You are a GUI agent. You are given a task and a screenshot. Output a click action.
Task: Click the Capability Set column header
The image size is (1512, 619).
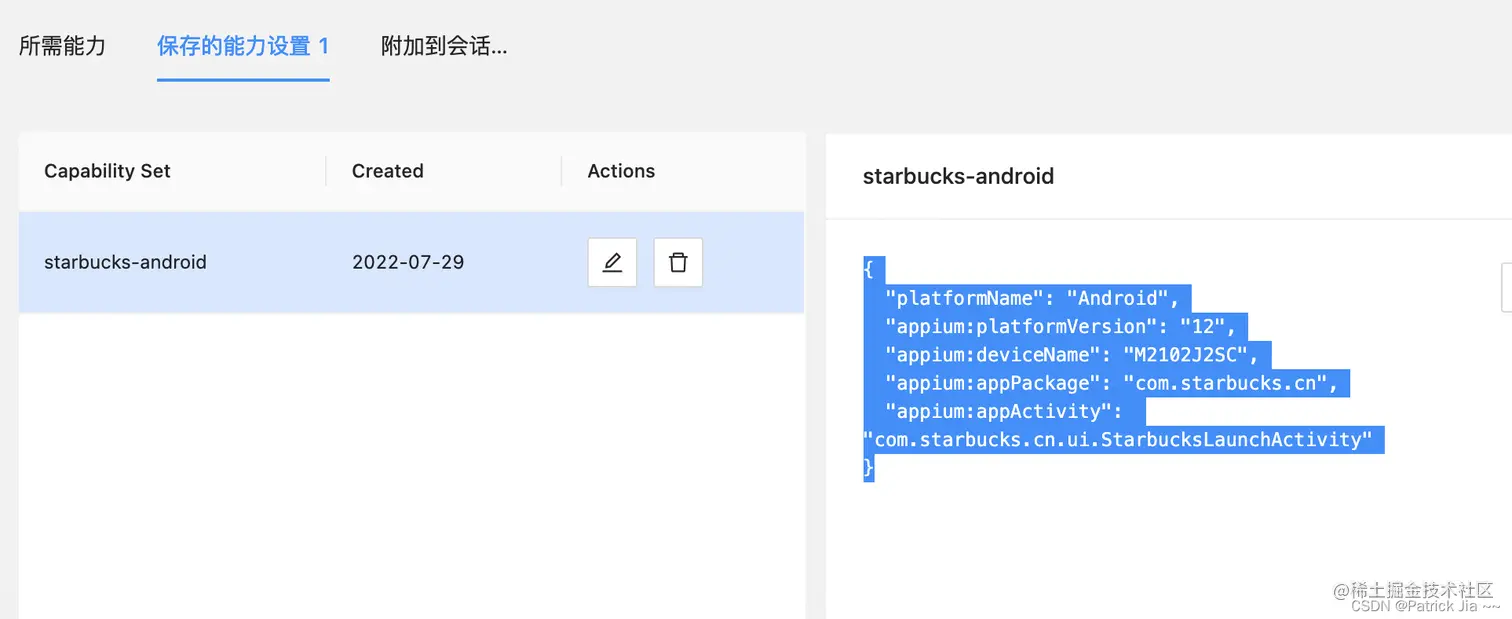(x=107, y=171)
